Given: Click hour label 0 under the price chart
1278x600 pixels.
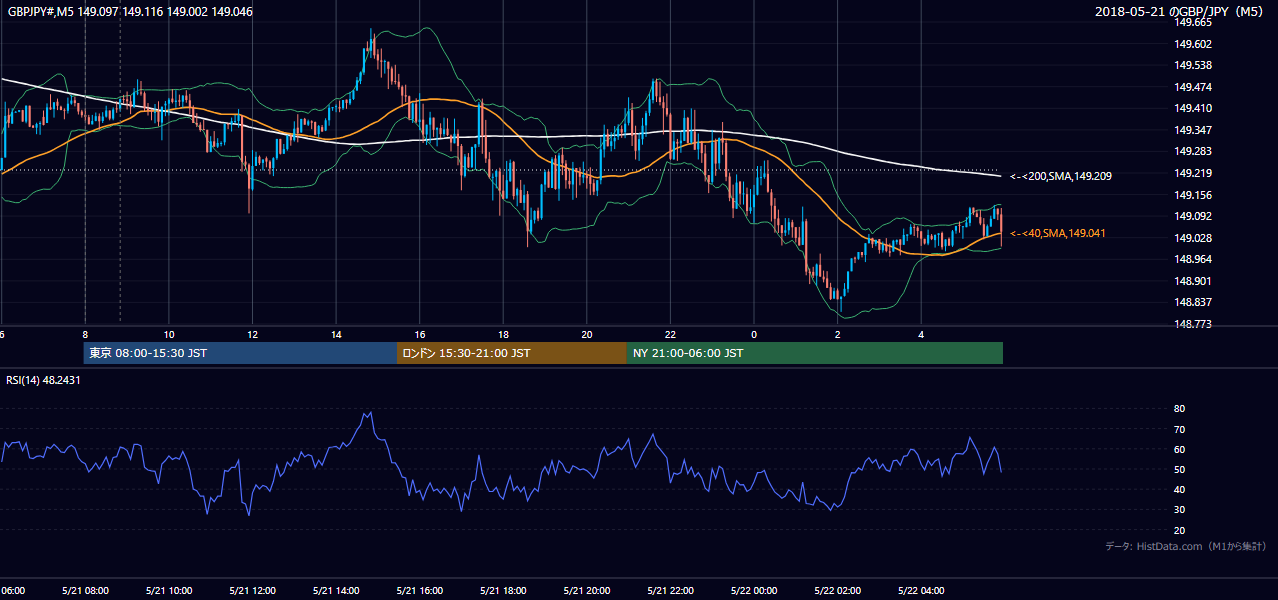Looking at the screenshot, I should (x=754, y=335).
